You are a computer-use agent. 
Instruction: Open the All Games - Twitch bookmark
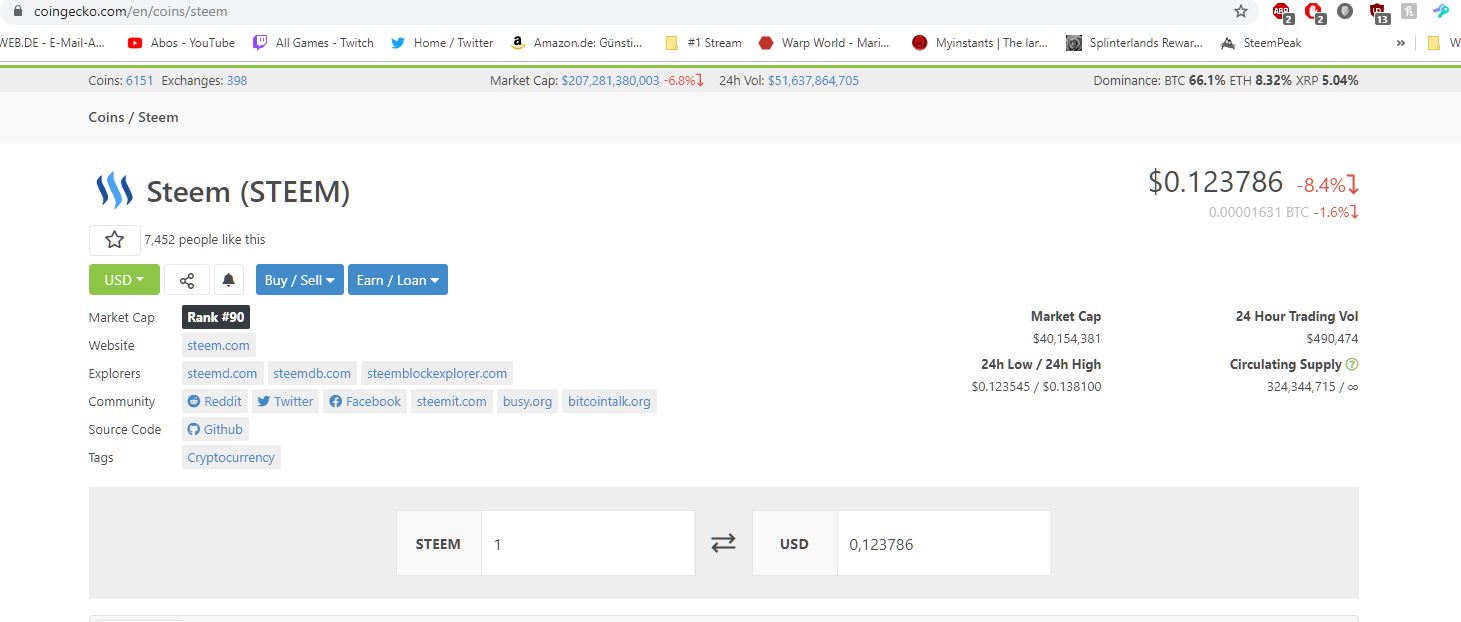[x=313, y=43]
